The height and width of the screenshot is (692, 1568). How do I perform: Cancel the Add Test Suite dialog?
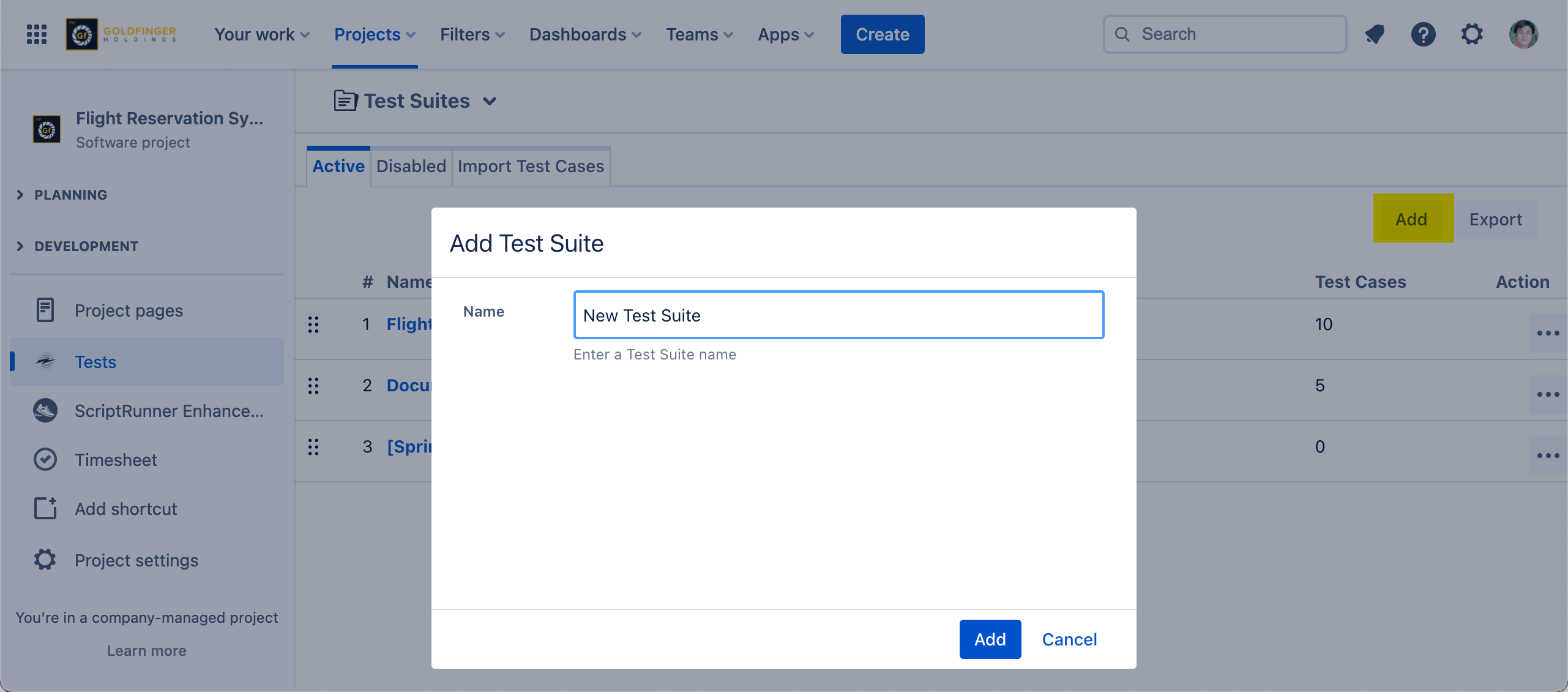pos(1069,639)
